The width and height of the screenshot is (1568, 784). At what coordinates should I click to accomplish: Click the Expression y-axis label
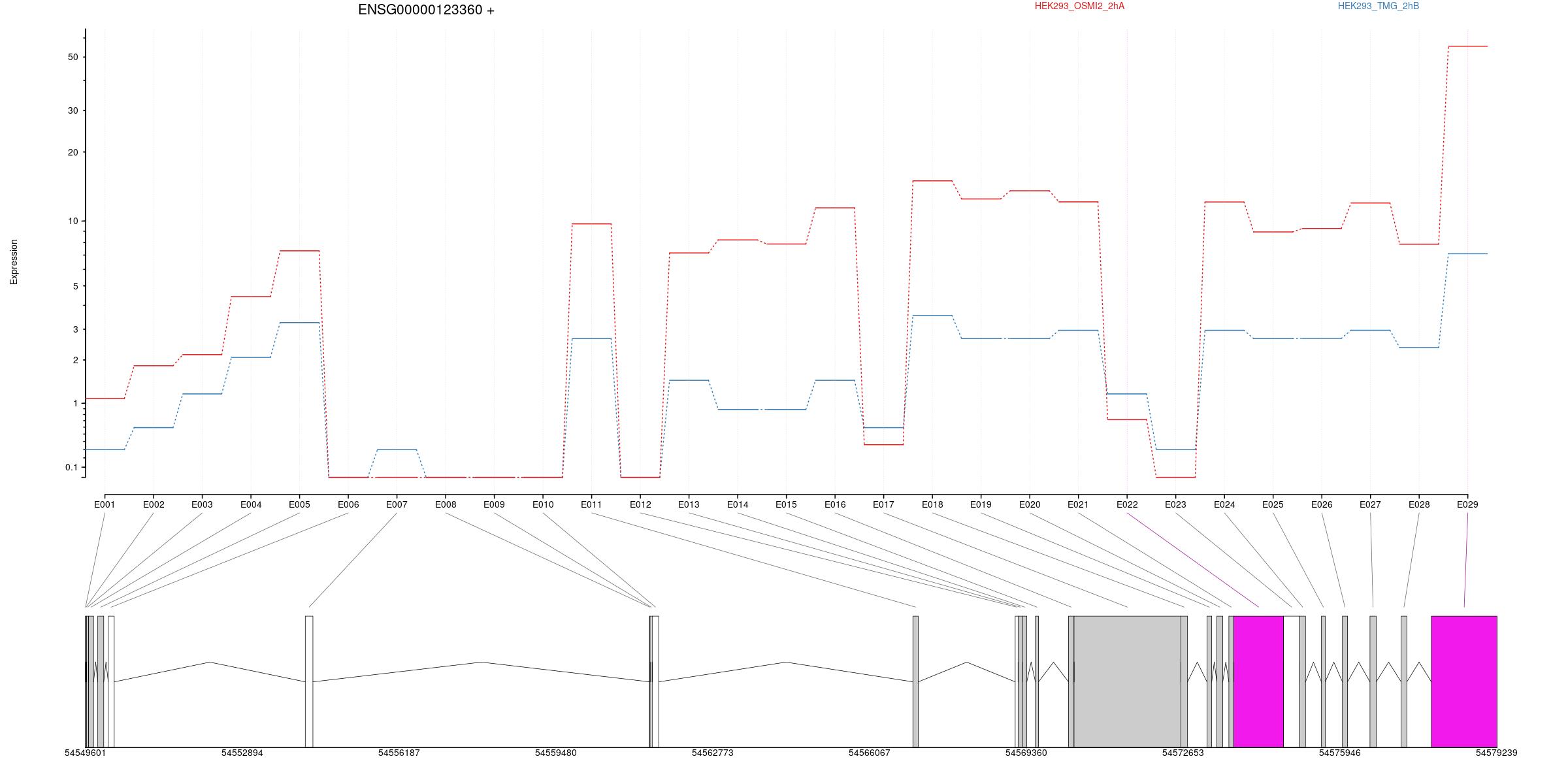[x=14, y=262]
